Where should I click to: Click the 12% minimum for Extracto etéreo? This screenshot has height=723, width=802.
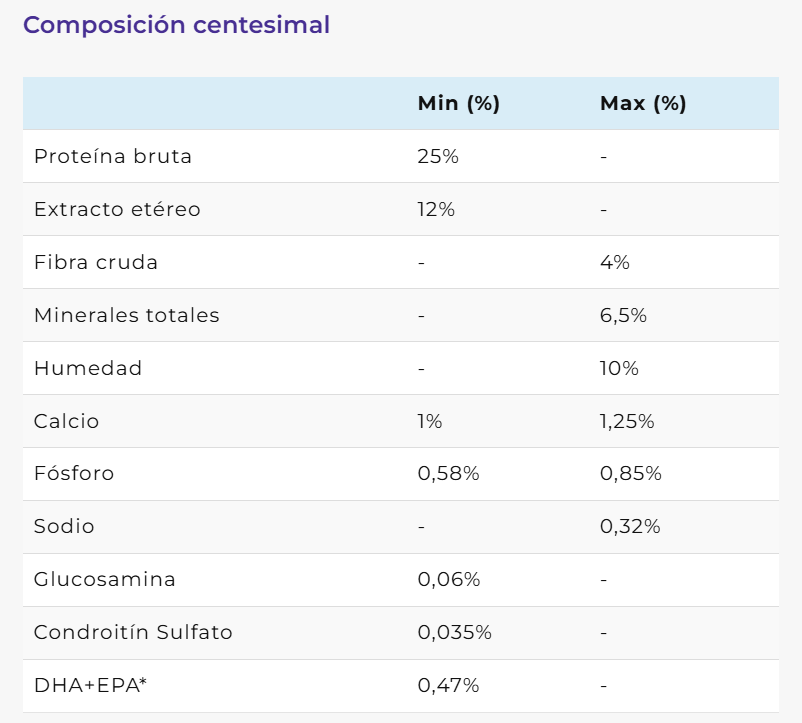[436, 210]
